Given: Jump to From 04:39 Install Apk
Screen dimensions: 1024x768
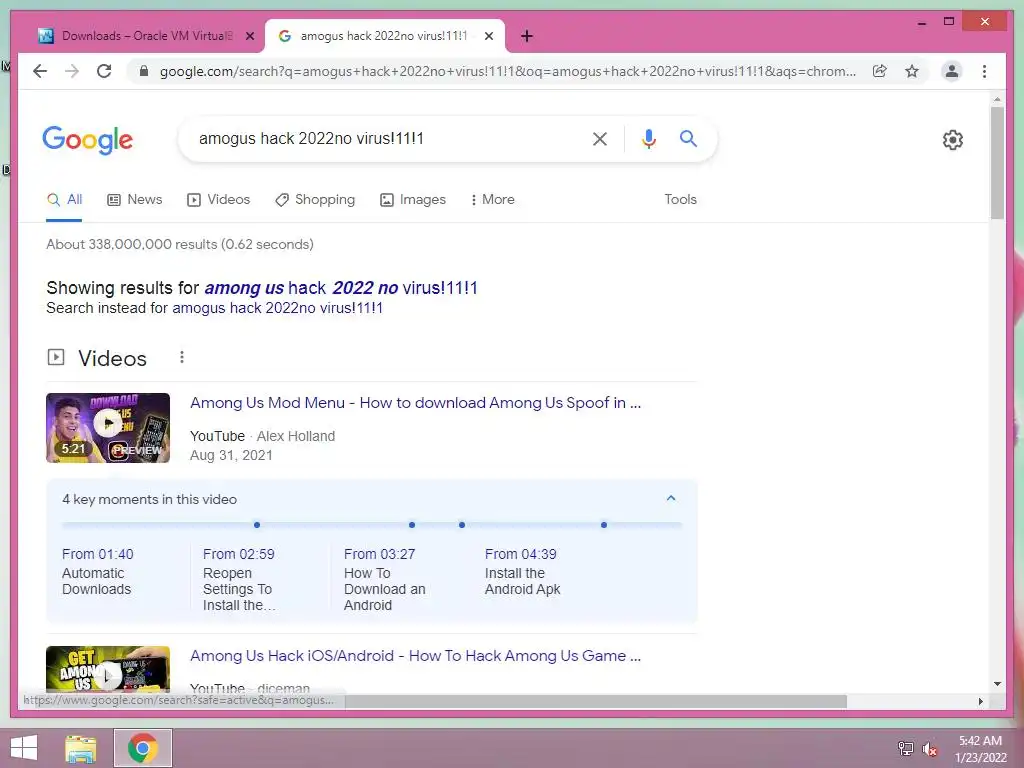Looking at the screenshot, I should 522,571.
